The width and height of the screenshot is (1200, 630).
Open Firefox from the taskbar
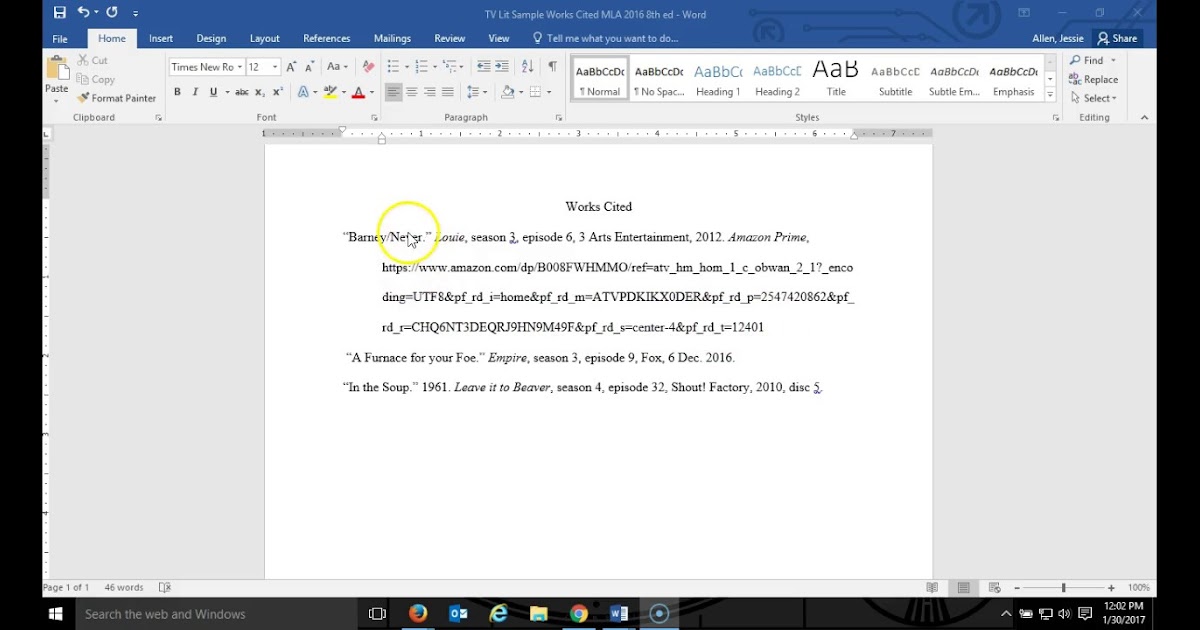click(418, 614)
